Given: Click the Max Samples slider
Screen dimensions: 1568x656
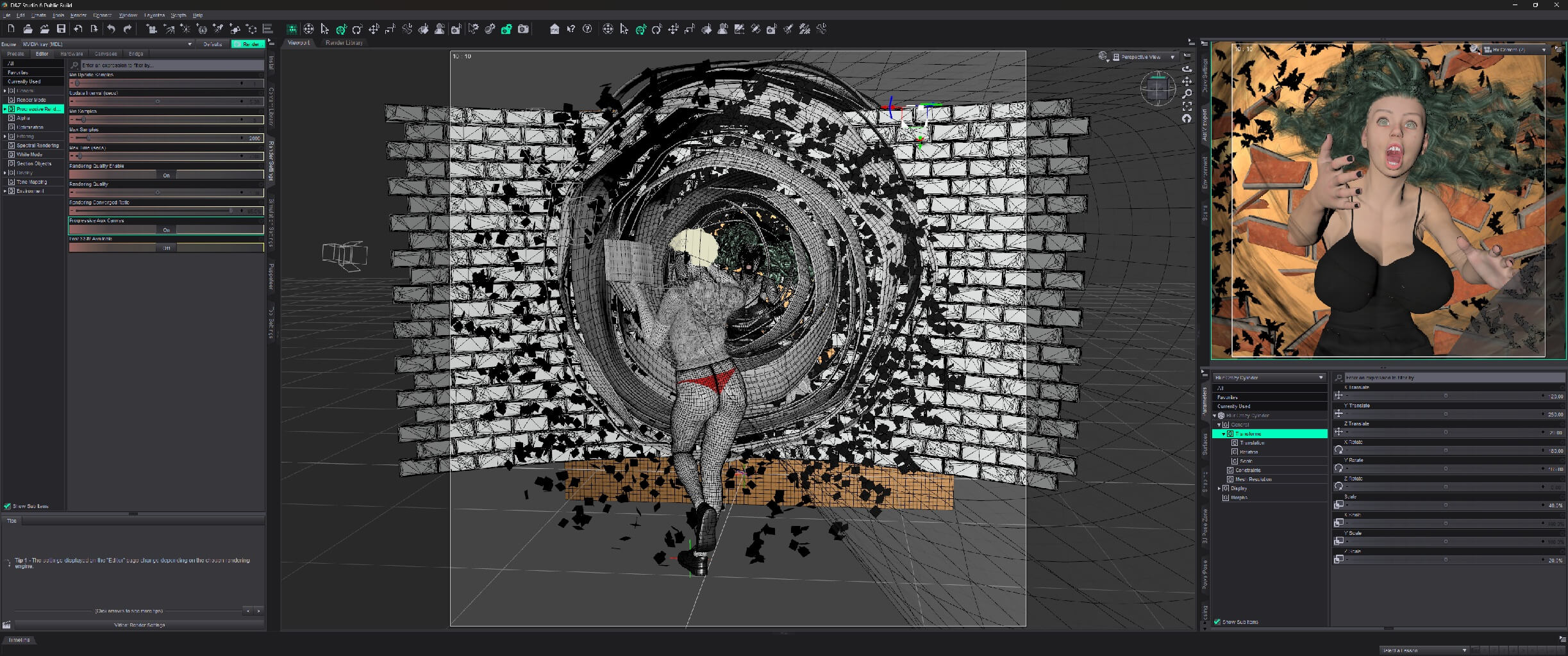Looking at the screenshot, I should 166,138.
